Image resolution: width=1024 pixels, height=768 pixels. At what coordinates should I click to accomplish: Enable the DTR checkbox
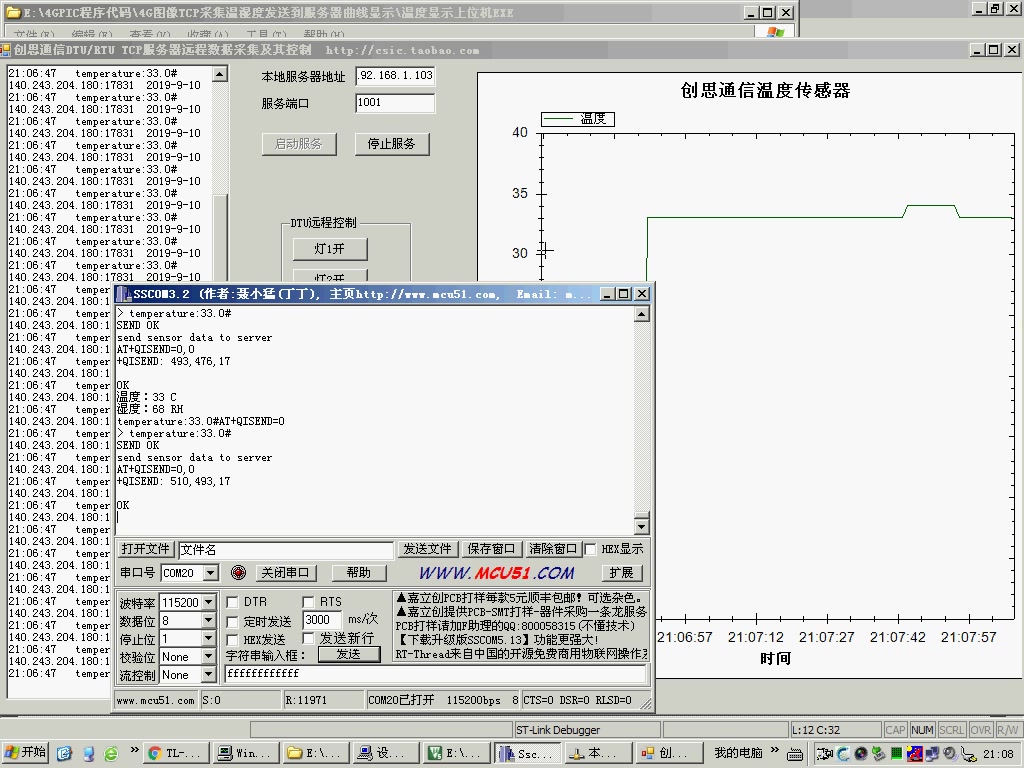click(231, 602)
